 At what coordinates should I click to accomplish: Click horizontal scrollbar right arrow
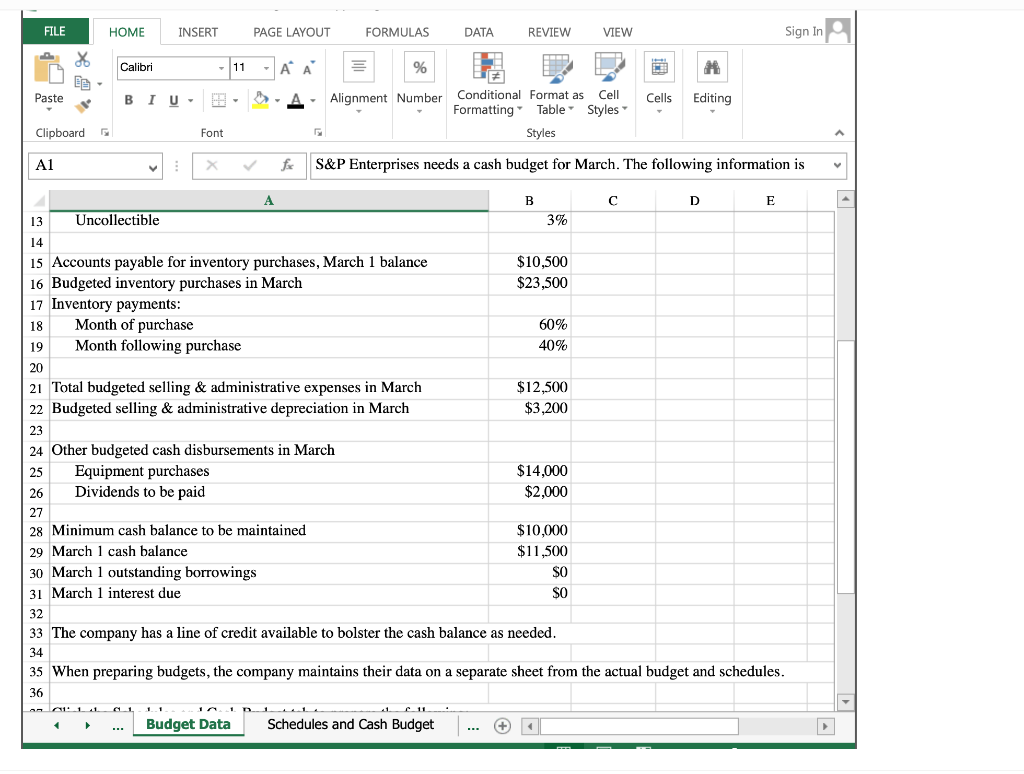[825, 726]
